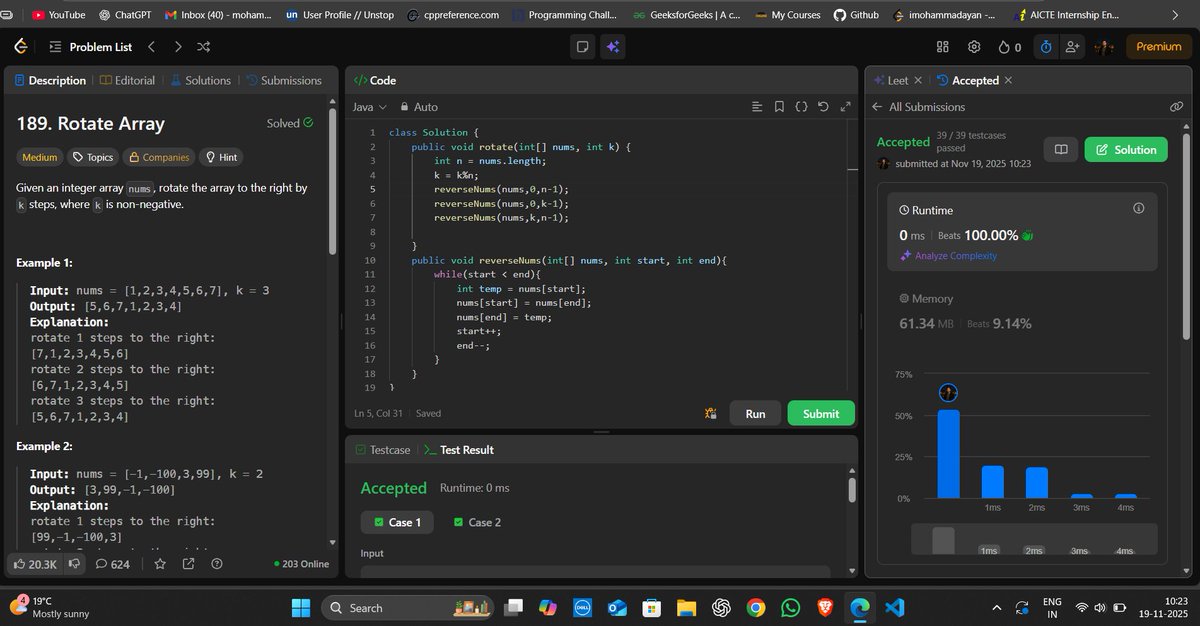1200x626 pixels.
Task: Go to previous problem arrow
Action: point(151,47)
